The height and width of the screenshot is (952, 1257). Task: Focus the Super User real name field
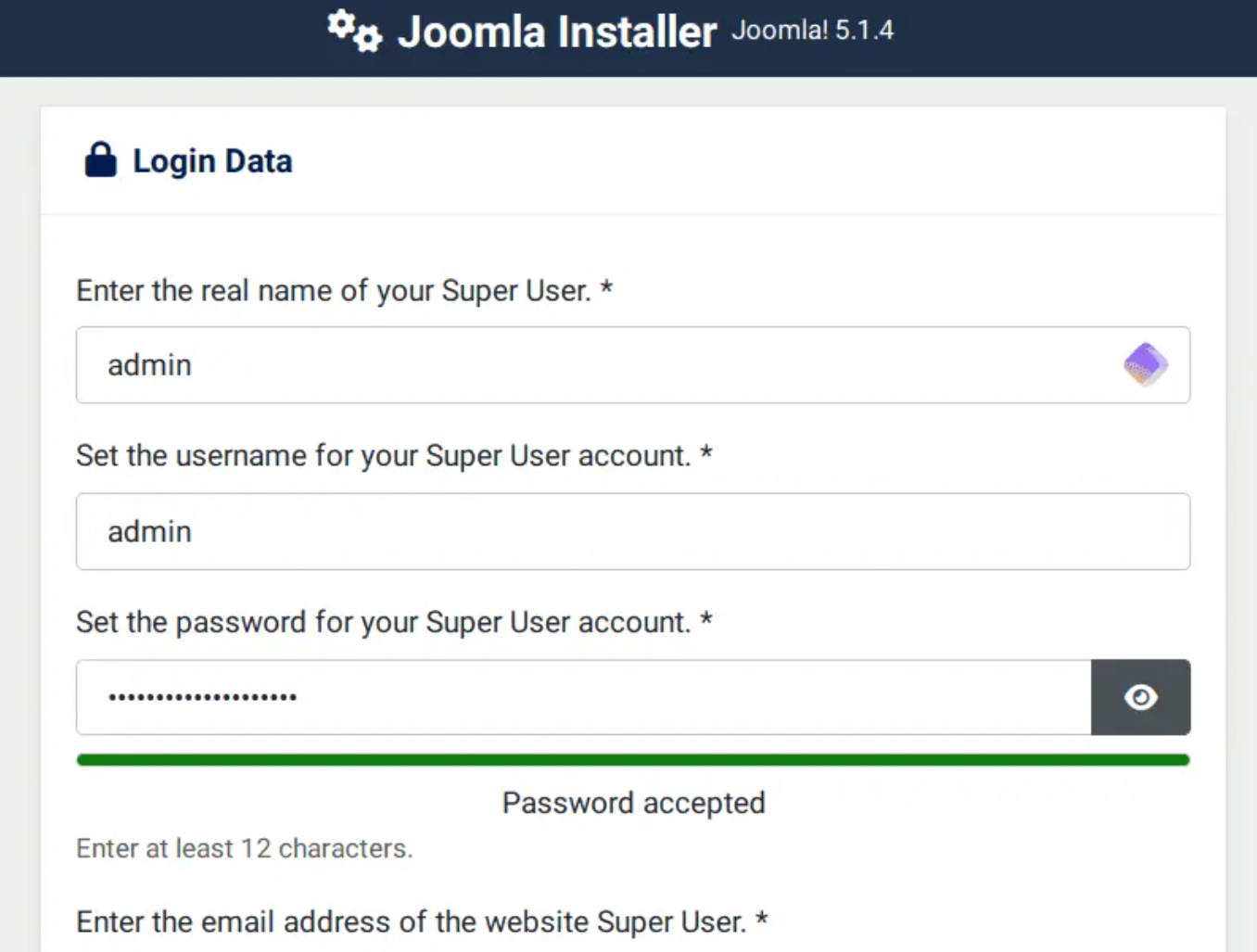click(x=593, y=364)
